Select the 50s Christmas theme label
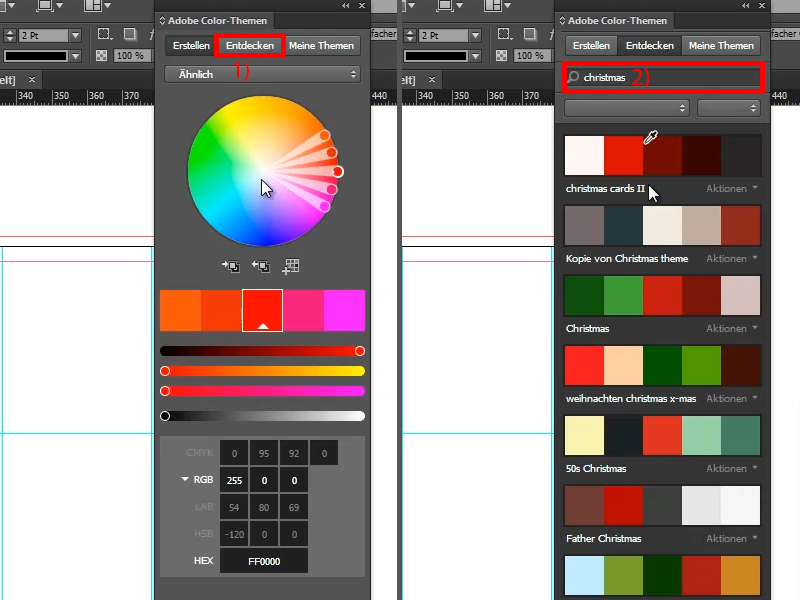800x600 pixels. 595,468
